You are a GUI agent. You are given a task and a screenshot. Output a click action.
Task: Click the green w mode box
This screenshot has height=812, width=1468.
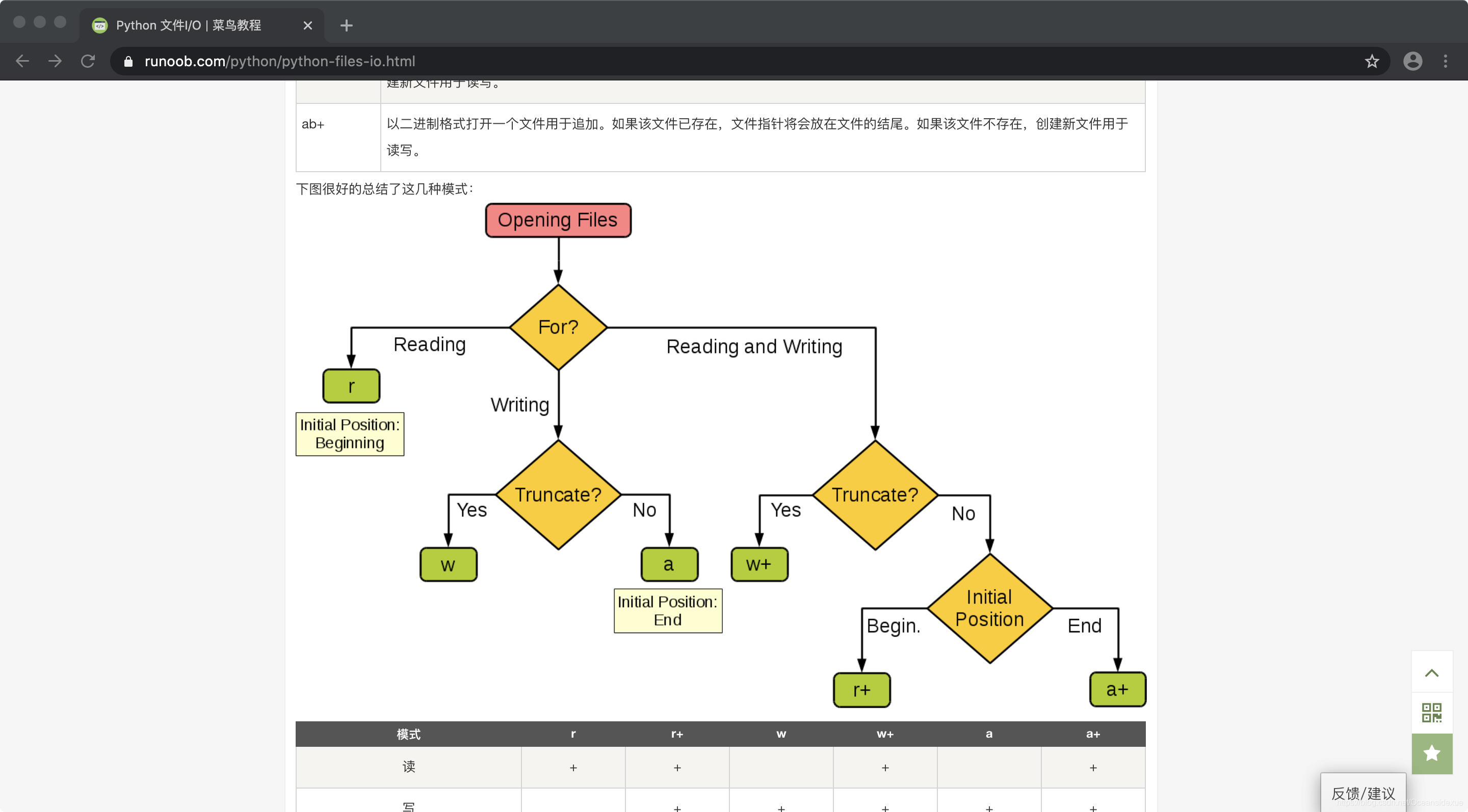pos(449,565)
